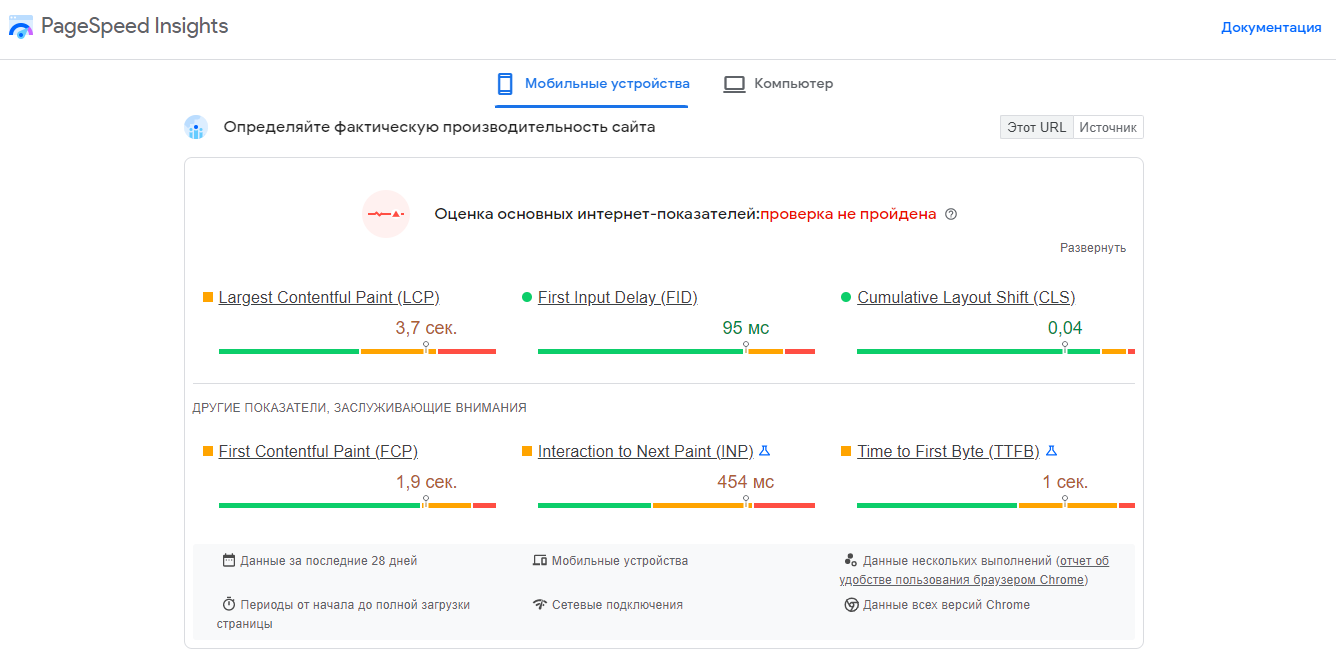Expand details via "Развернуть"
The image size is (1336, 651).
point(1092,248)
